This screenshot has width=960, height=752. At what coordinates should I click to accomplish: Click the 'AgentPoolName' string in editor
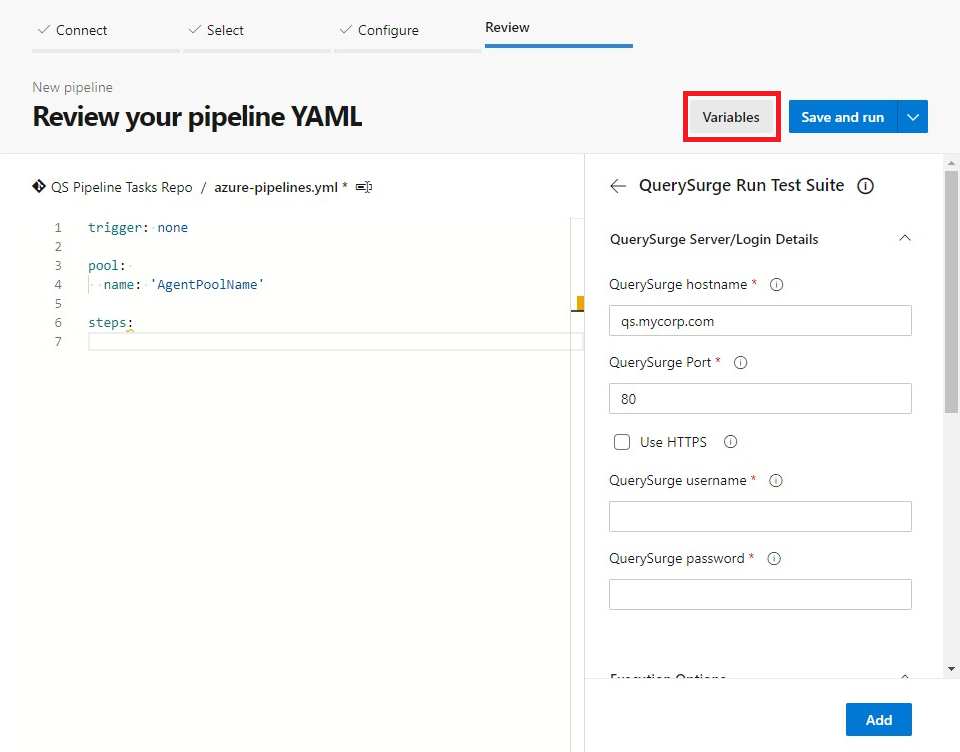click(x=207, y=285)
